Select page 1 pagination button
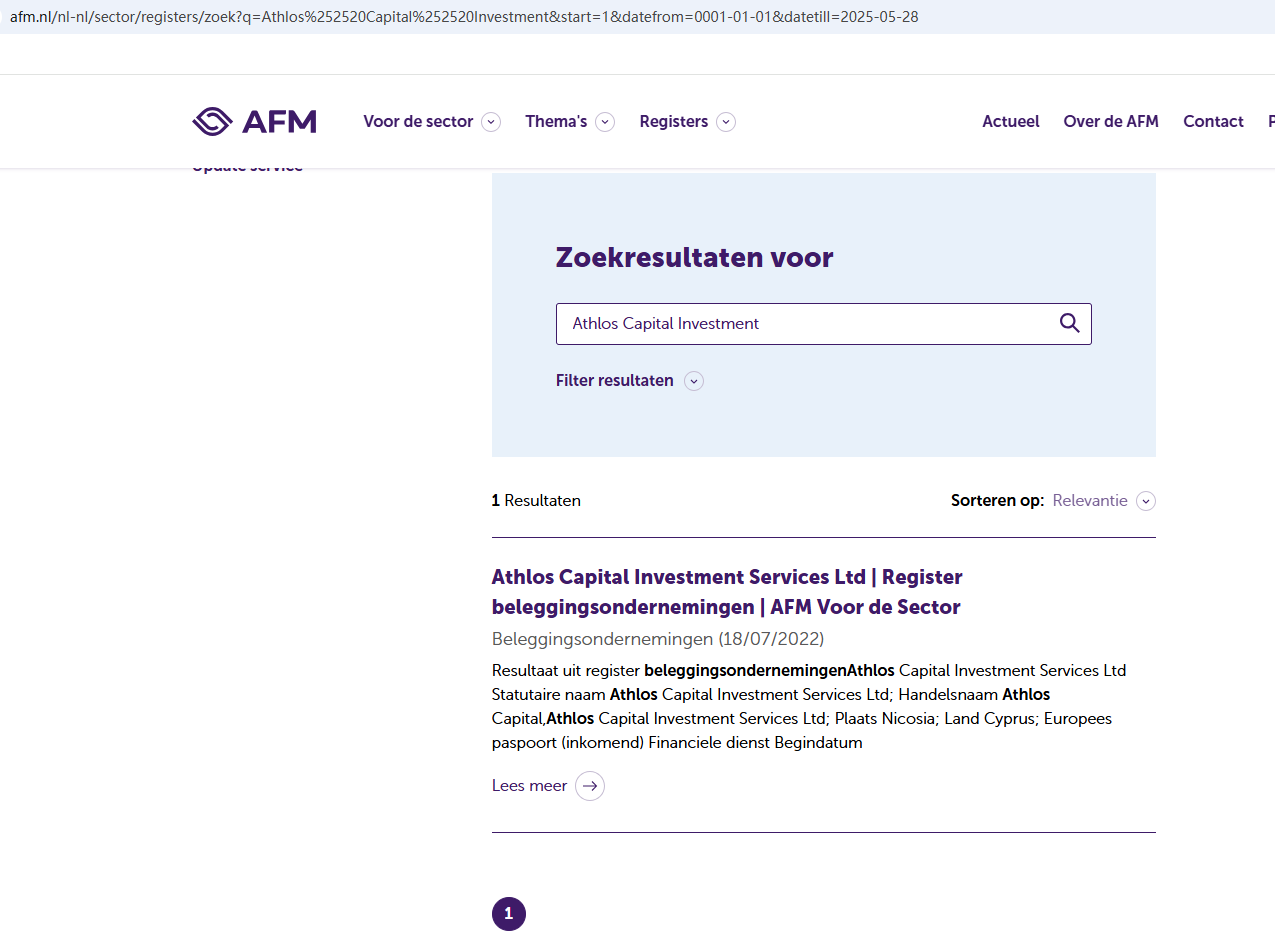1275x948 pixels. (x=509, y=914)
